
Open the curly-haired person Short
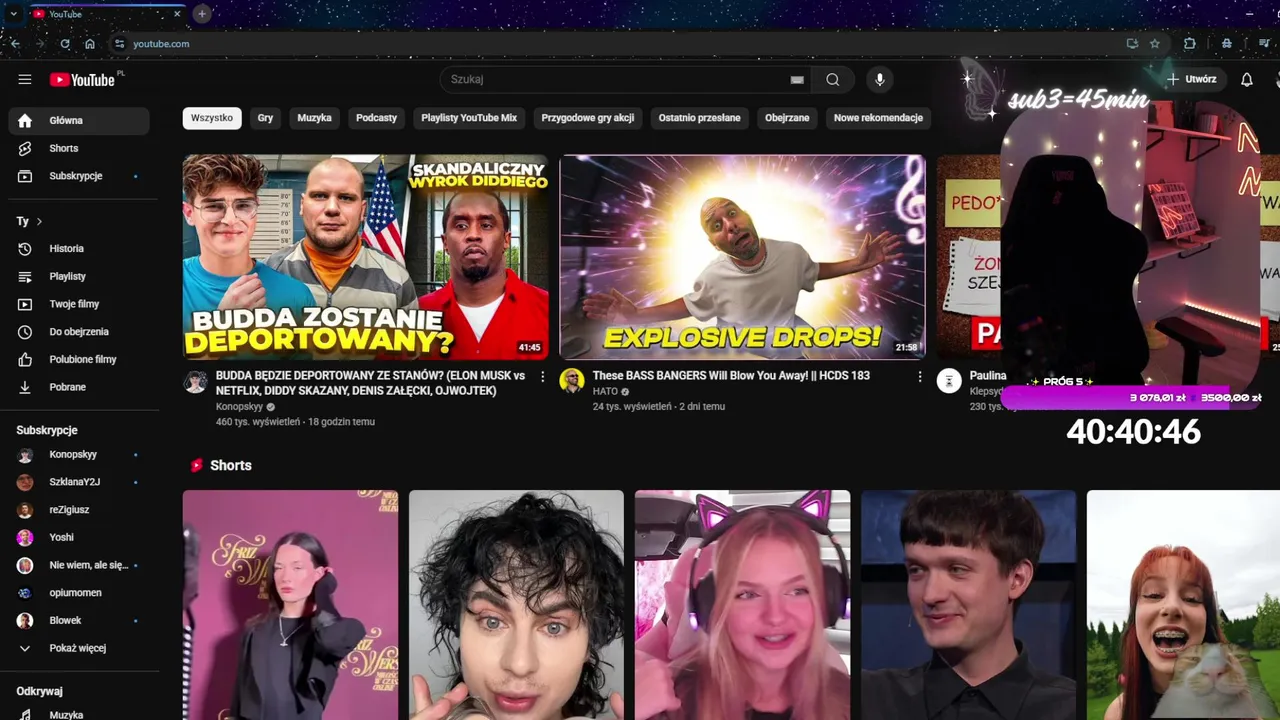point(516,605)
